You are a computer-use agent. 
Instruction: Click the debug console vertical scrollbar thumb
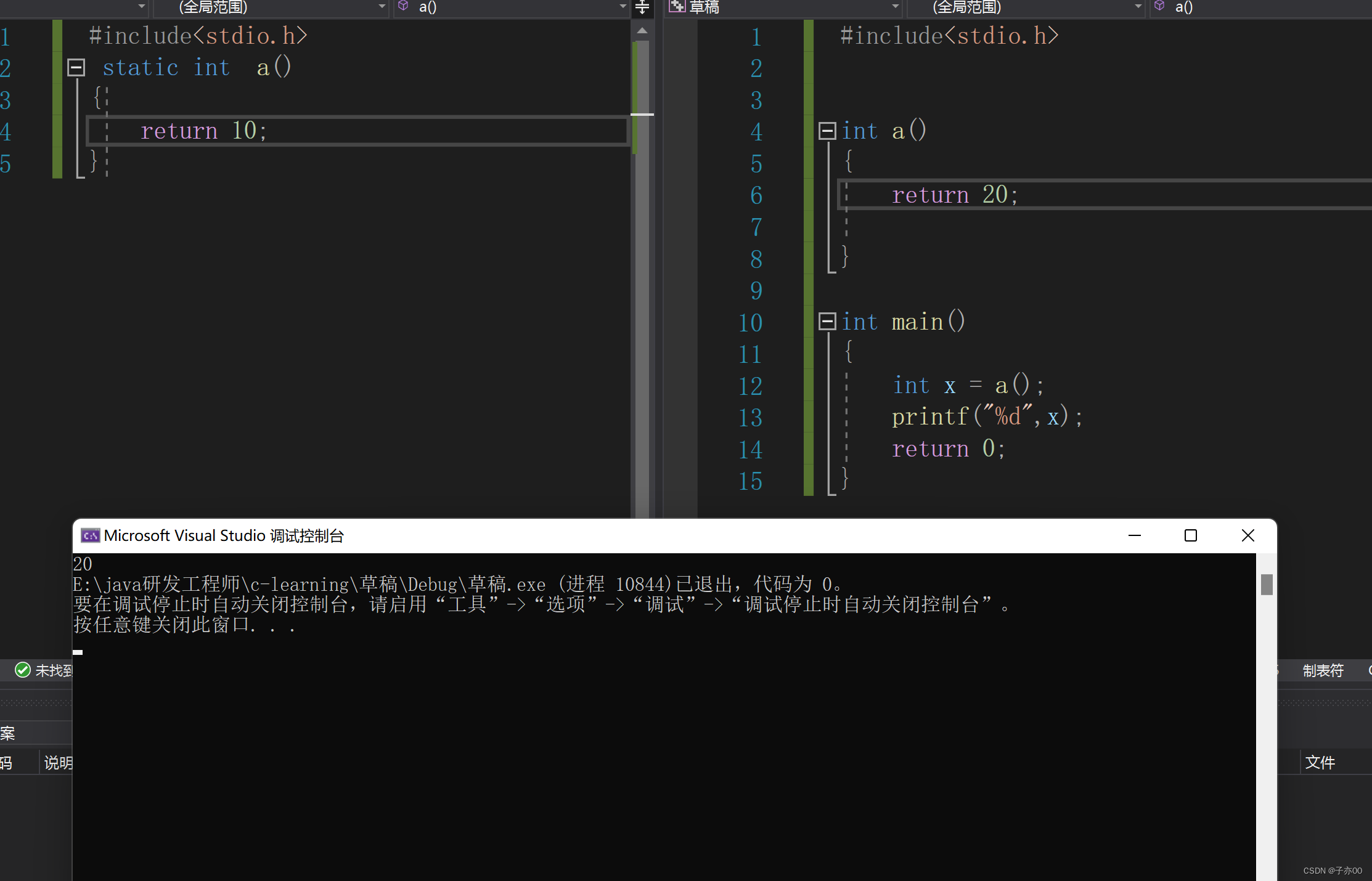[1267, 584]
